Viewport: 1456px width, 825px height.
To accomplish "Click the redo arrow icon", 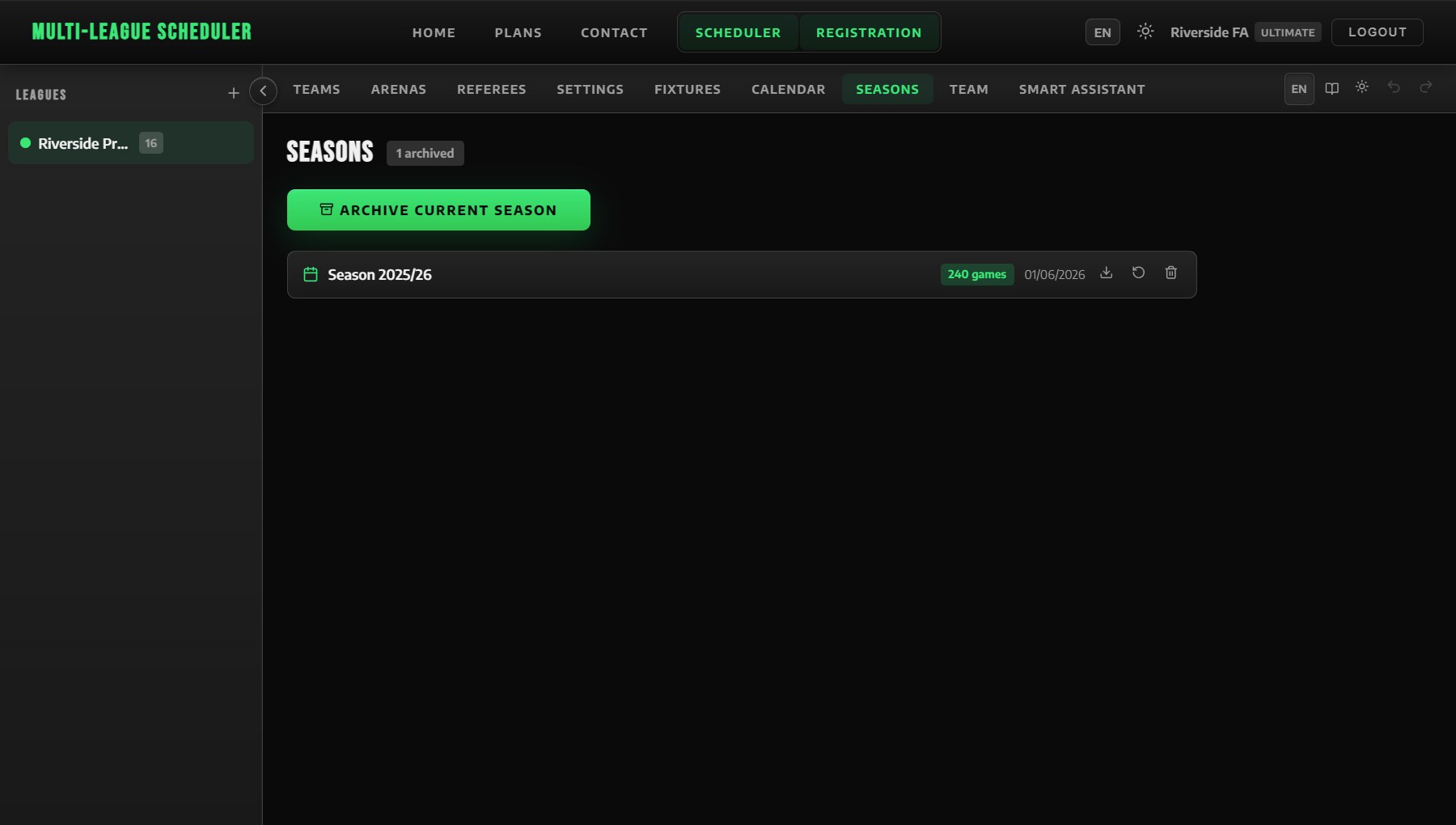I will [x=1426, y=87].
